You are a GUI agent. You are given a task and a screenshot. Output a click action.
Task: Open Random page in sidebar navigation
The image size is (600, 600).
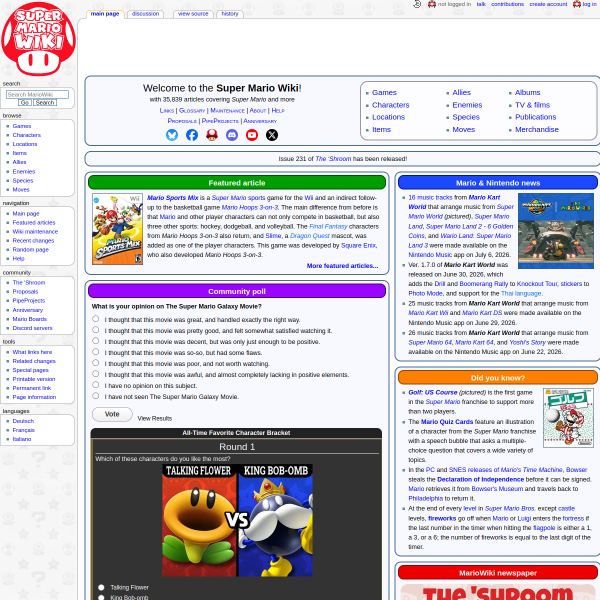(x=31, y=249)
